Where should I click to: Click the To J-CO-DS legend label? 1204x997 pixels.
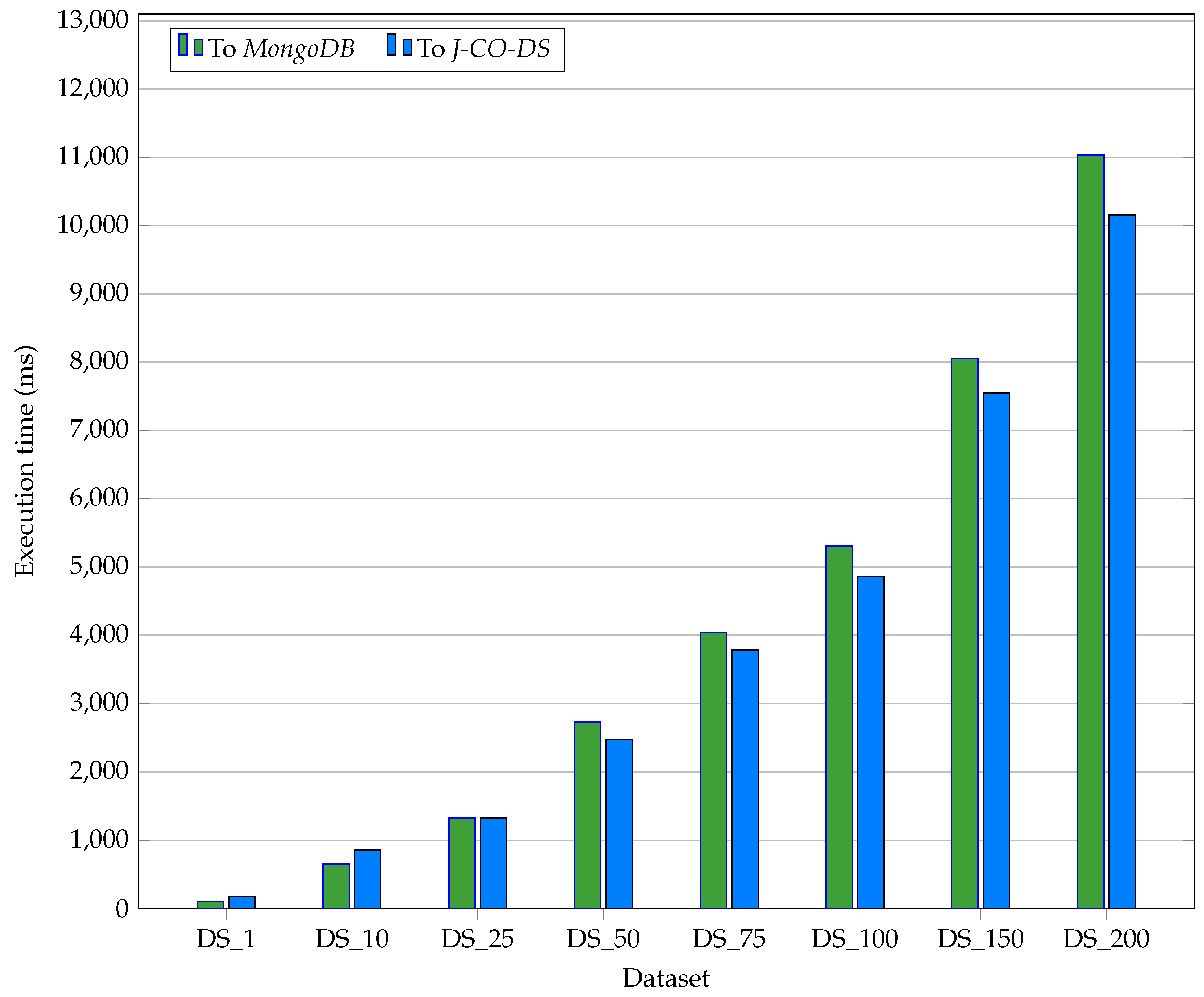point(483,49)
